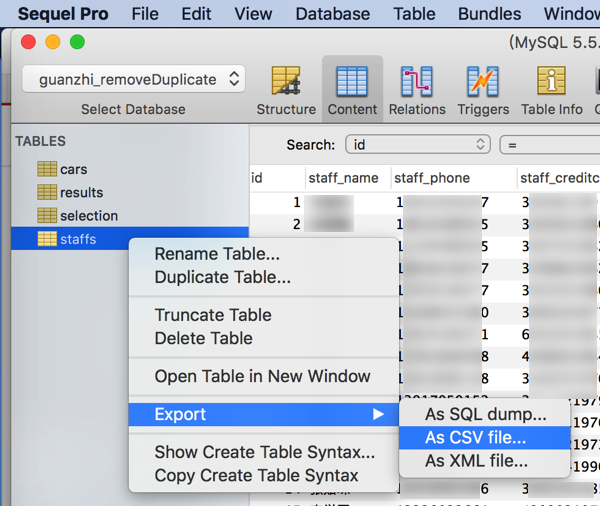The image size is (600, 506).
Task: Choose Delete Table from context menu
Action: [x=263, y=338]
